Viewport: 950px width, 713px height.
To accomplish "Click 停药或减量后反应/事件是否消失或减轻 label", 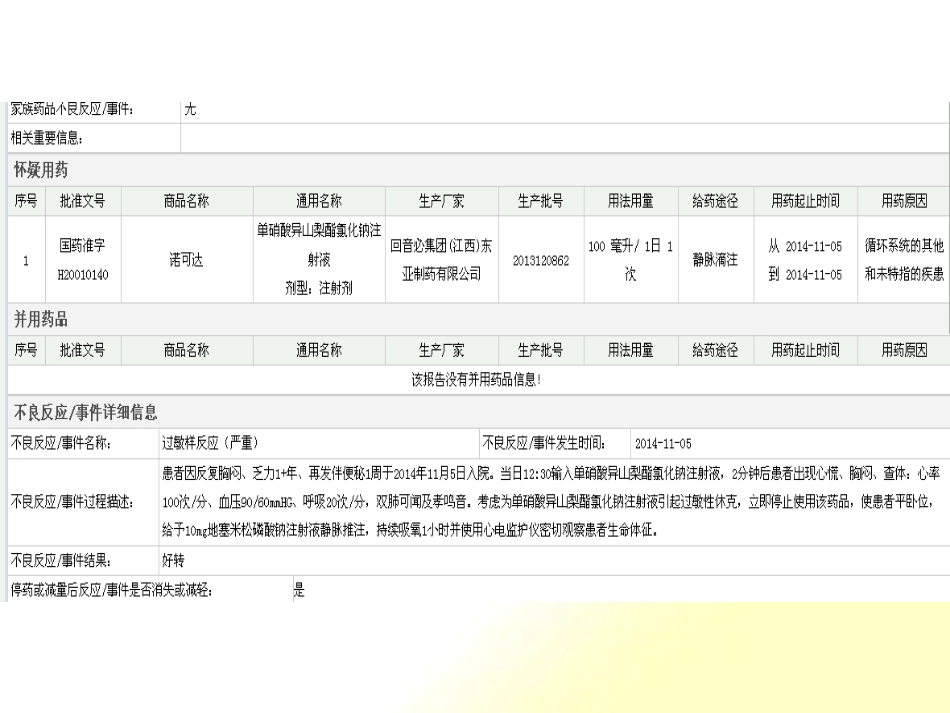I will [111, 590].
